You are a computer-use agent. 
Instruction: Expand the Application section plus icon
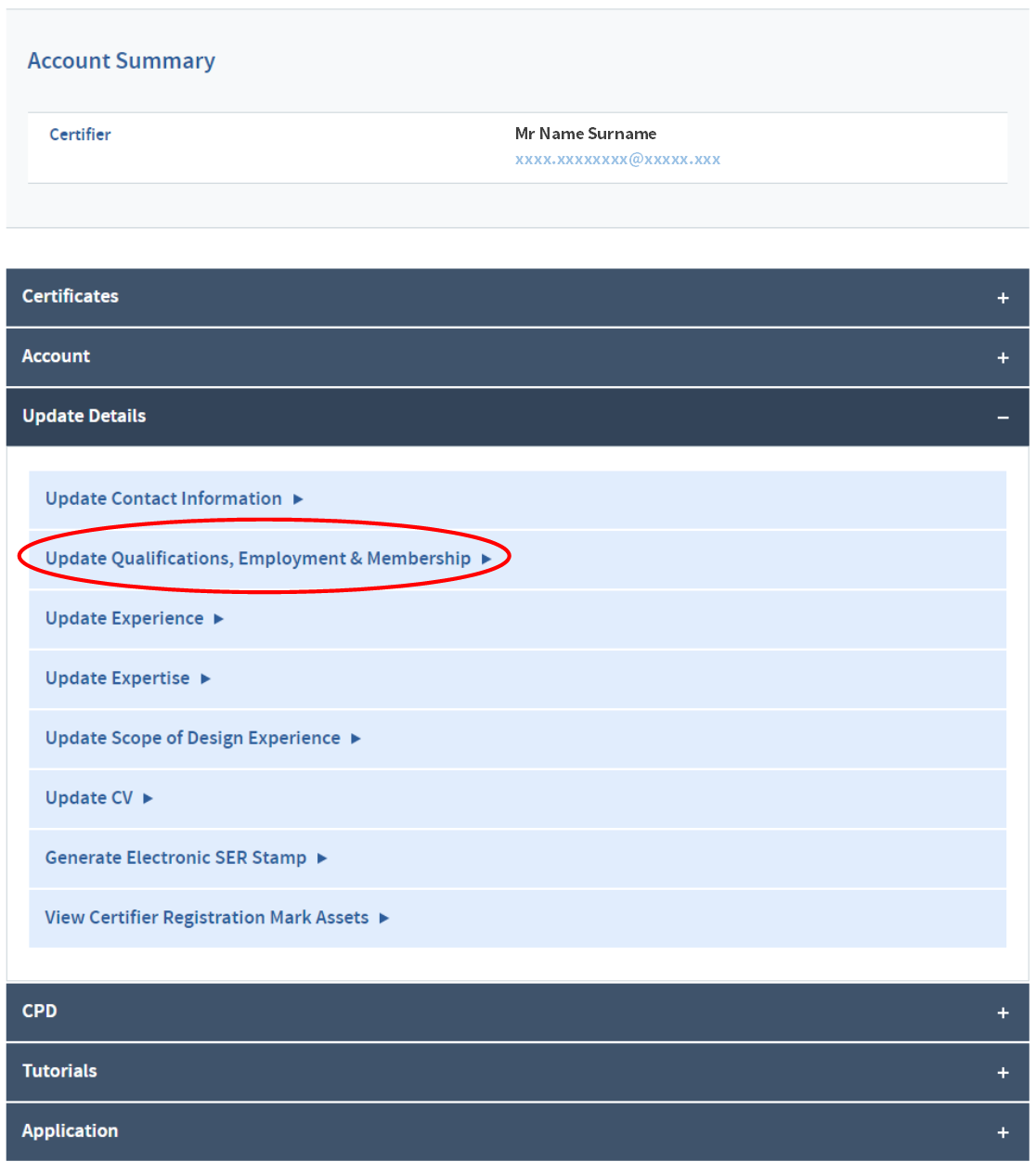tap(1003, 1133)
